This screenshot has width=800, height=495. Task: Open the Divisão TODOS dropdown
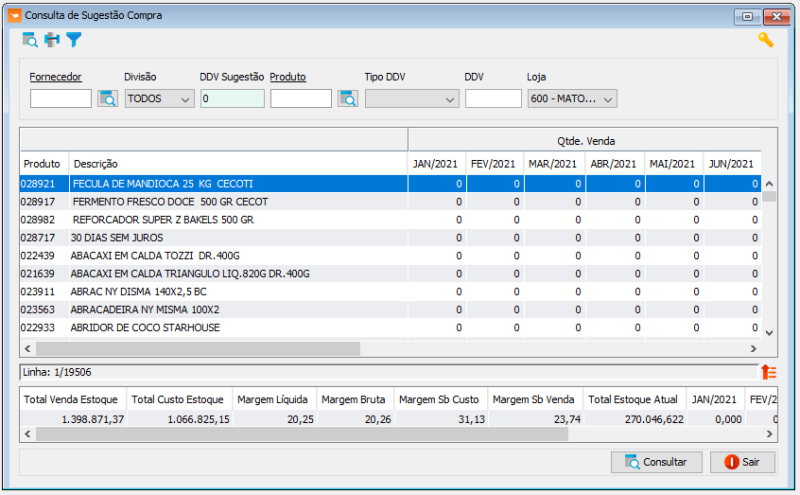(159, 98)
